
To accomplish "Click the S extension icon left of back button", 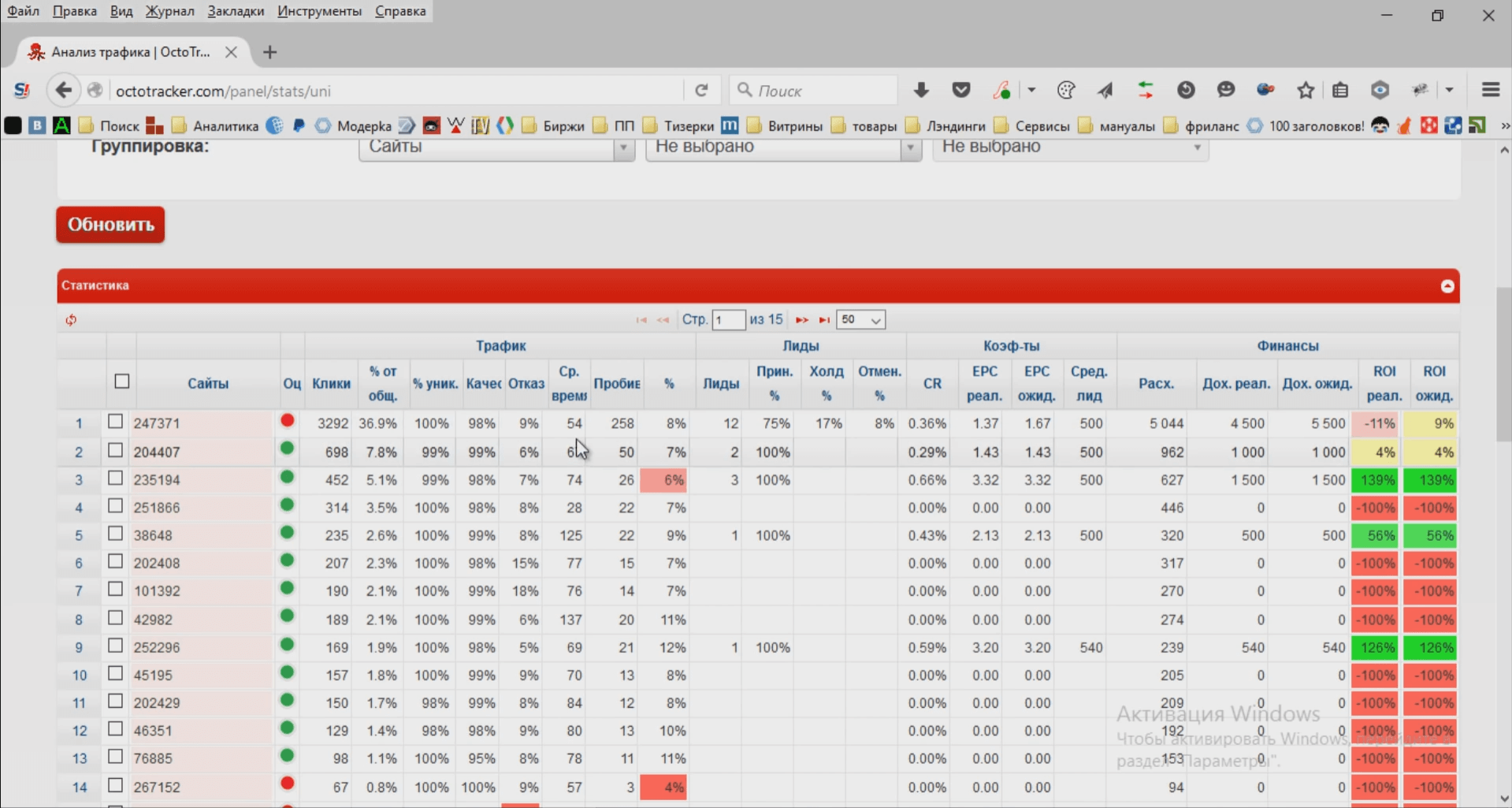I will click(x=22, y=91).
